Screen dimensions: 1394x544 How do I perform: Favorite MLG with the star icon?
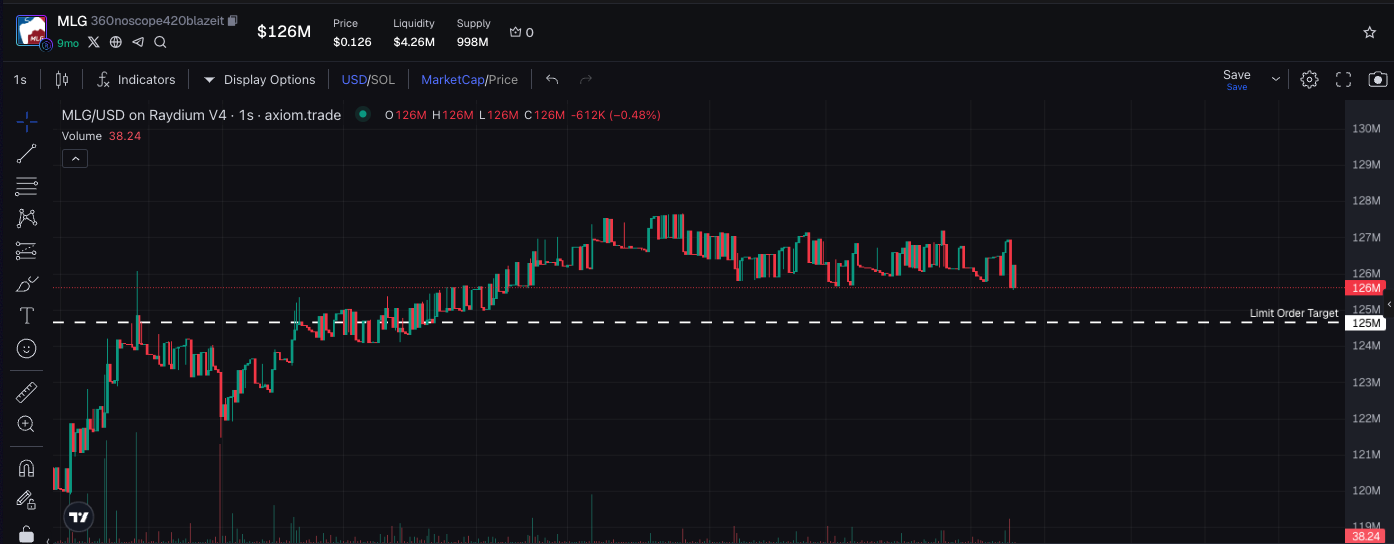(1369, 32)
